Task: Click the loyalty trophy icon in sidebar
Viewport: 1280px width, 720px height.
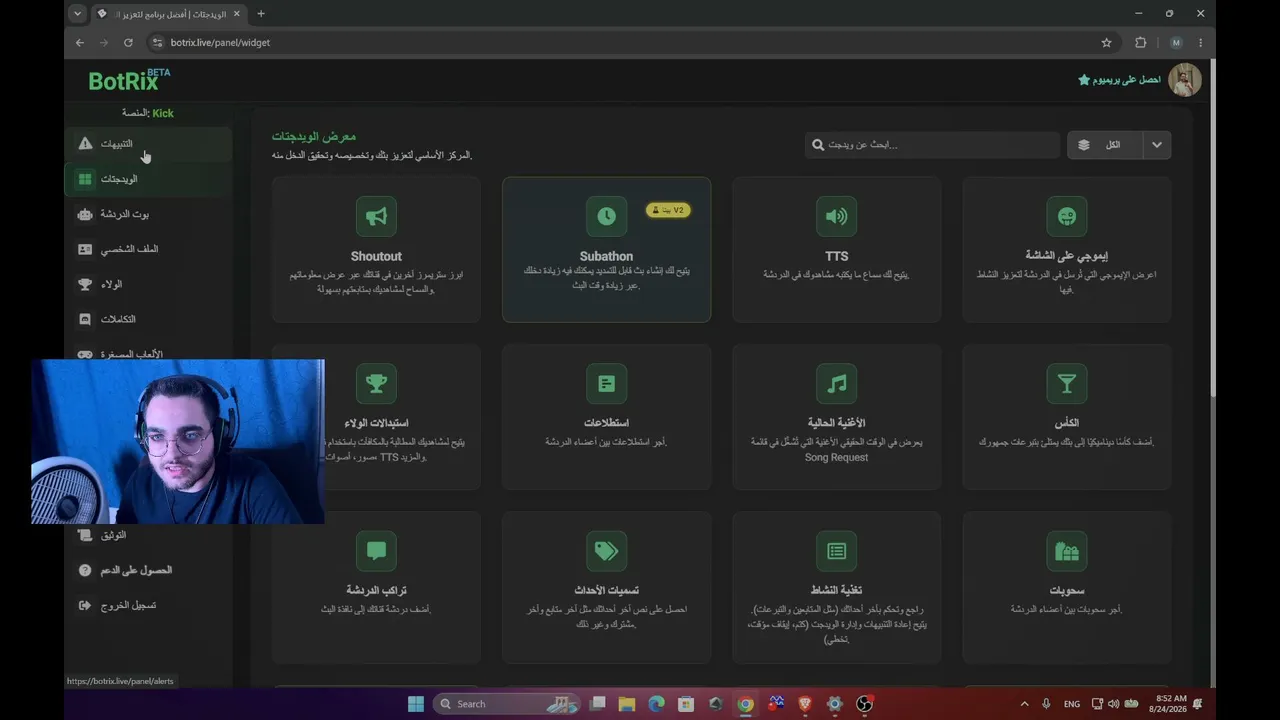Action: pos(85,284)
